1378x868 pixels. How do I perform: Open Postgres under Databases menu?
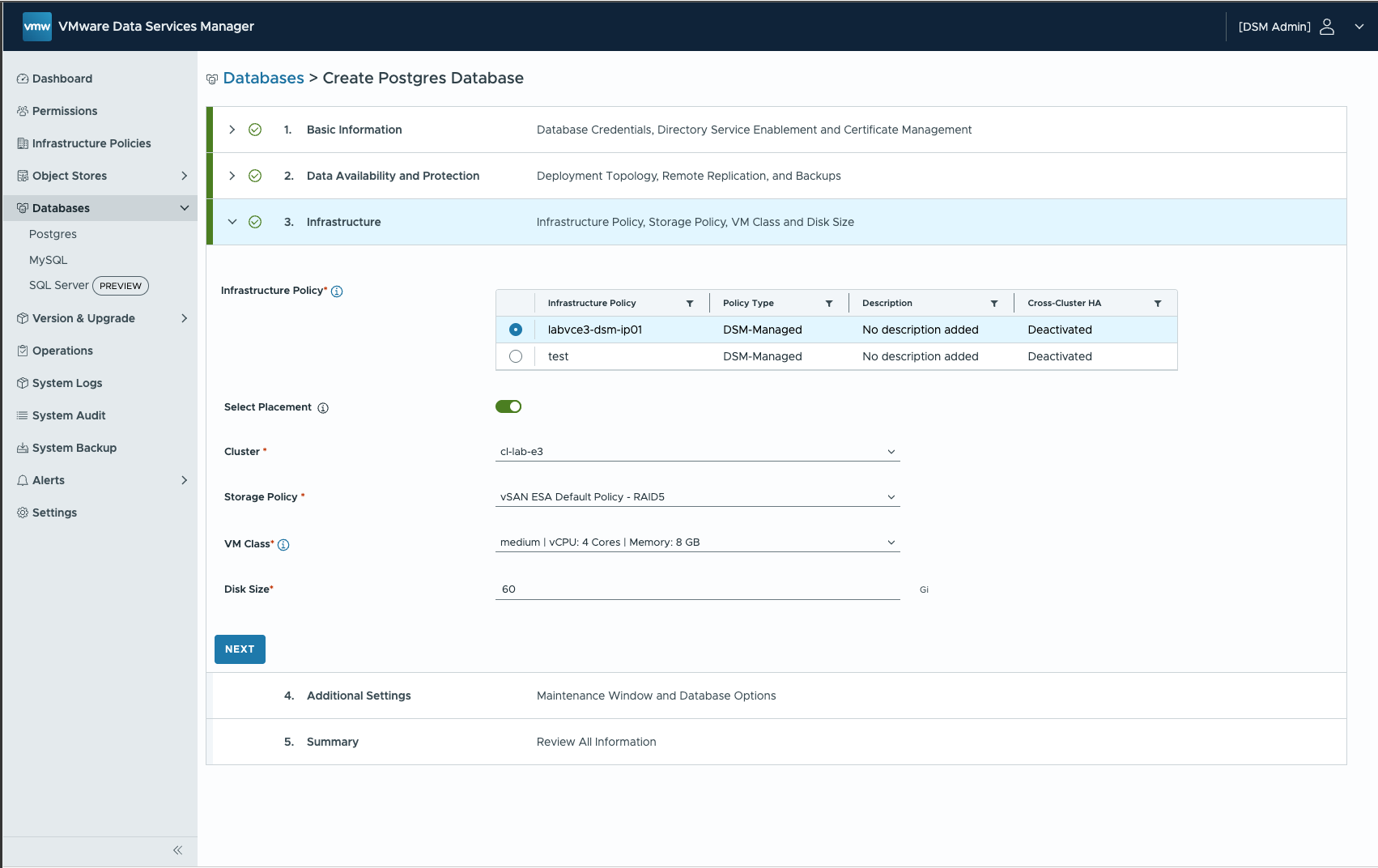tap(53, 234)
